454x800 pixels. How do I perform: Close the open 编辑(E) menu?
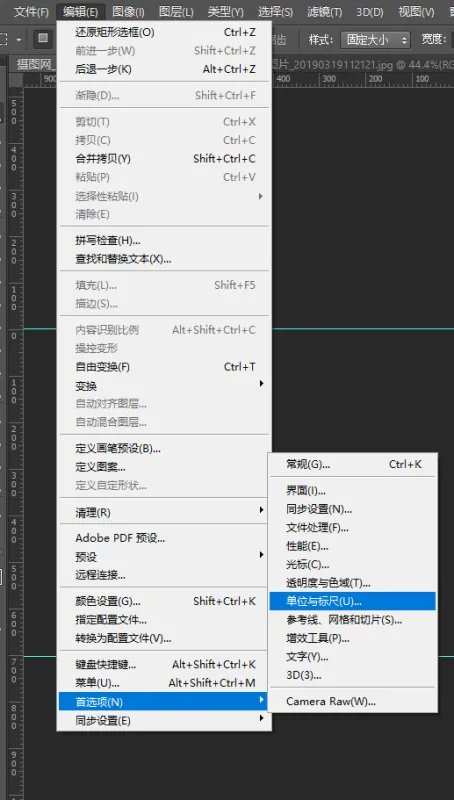click(x=81, y=12)
